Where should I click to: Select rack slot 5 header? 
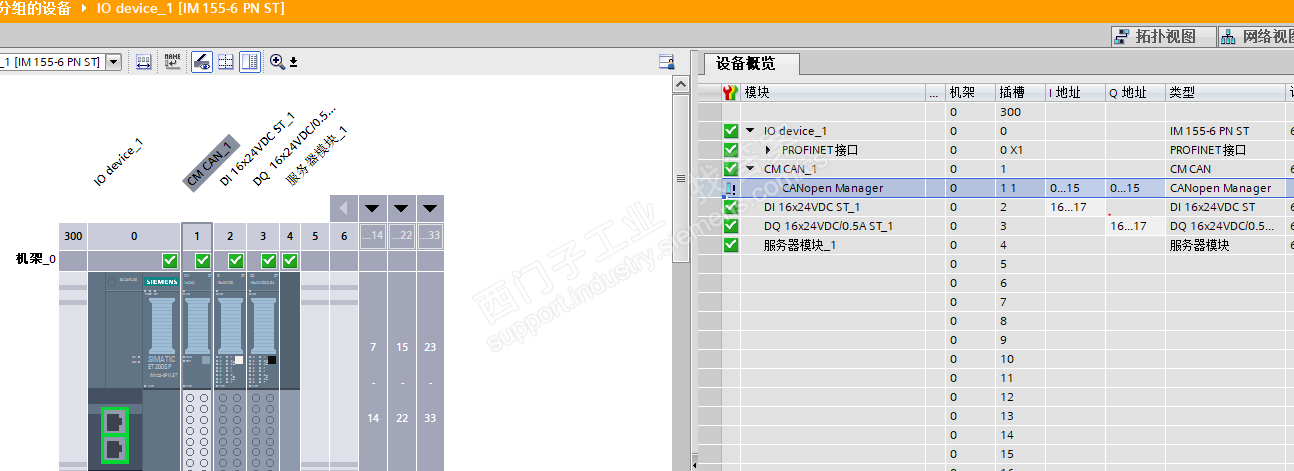pyautogui.click(x=315, y=236)
